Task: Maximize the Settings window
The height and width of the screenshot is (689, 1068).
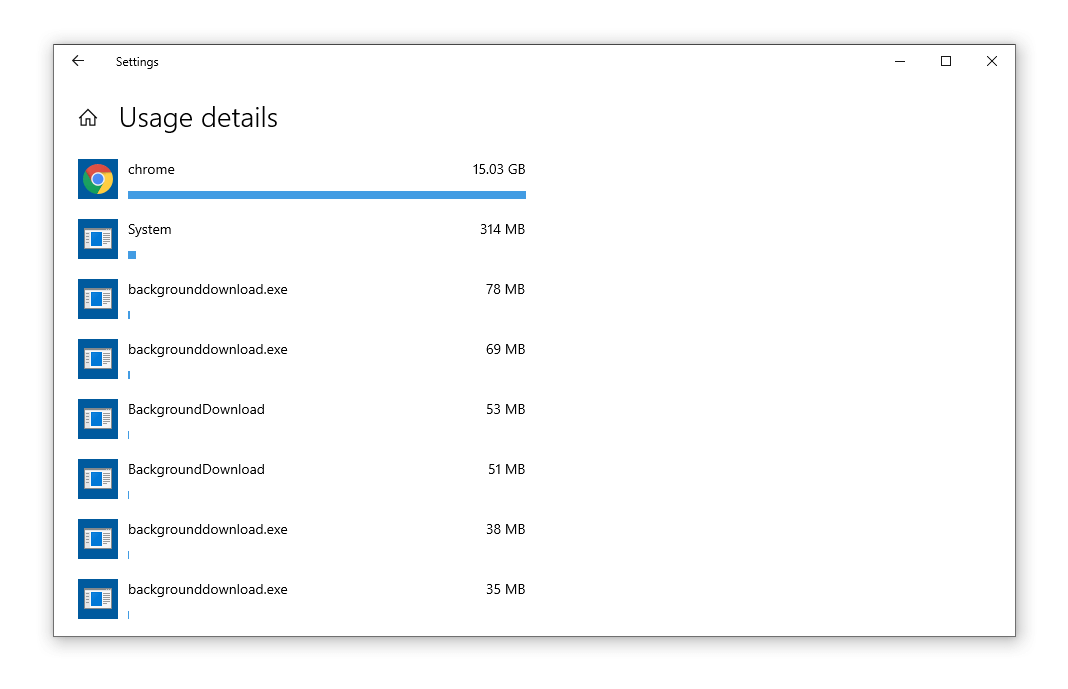Action: tap(945, 61)
